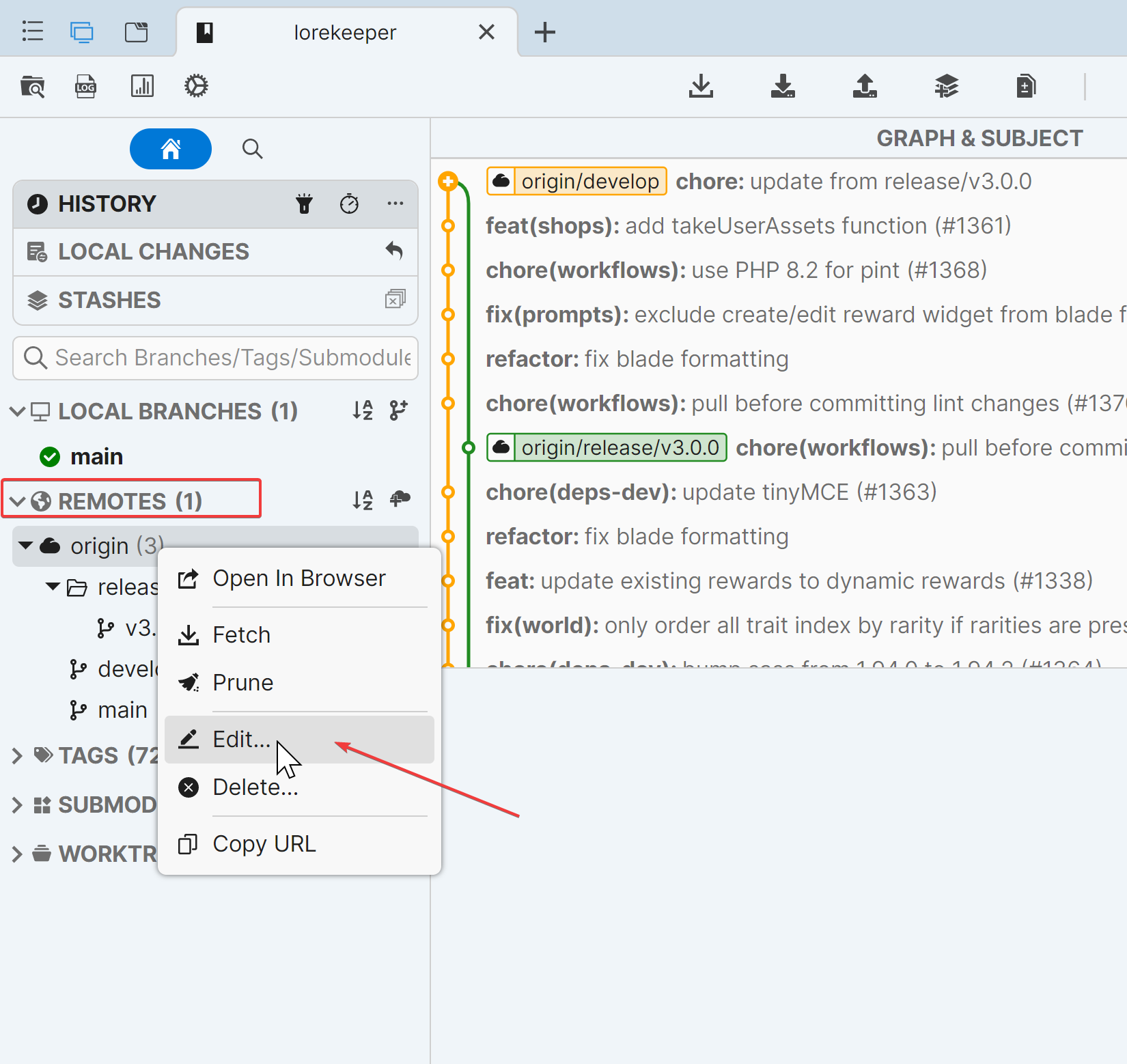This screenshot has height=1064, width=1127.
Task: Focus the Search Branches/Tags/Submodules field
Action: tap(225, 358)
